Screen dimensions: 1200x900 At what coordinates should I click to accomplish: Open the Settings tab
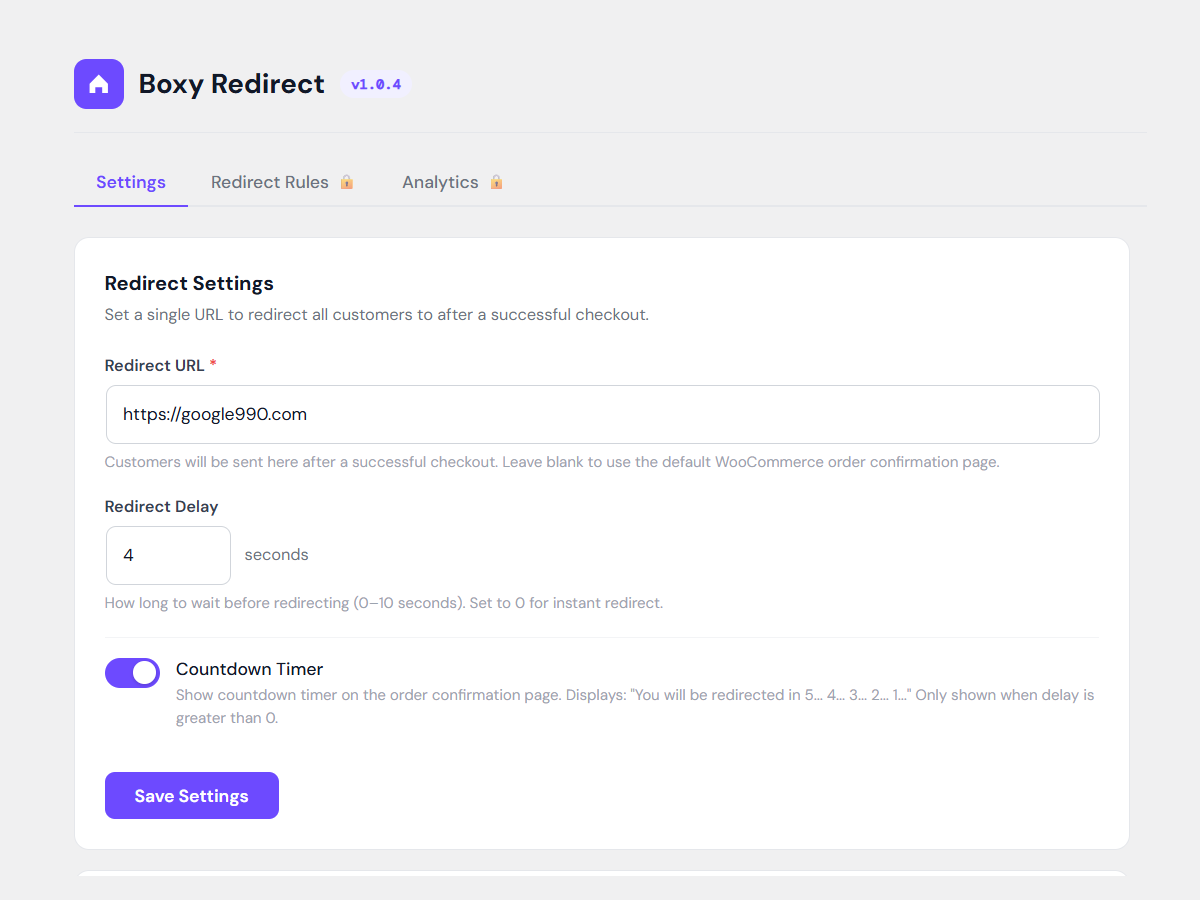click(131, 182)
